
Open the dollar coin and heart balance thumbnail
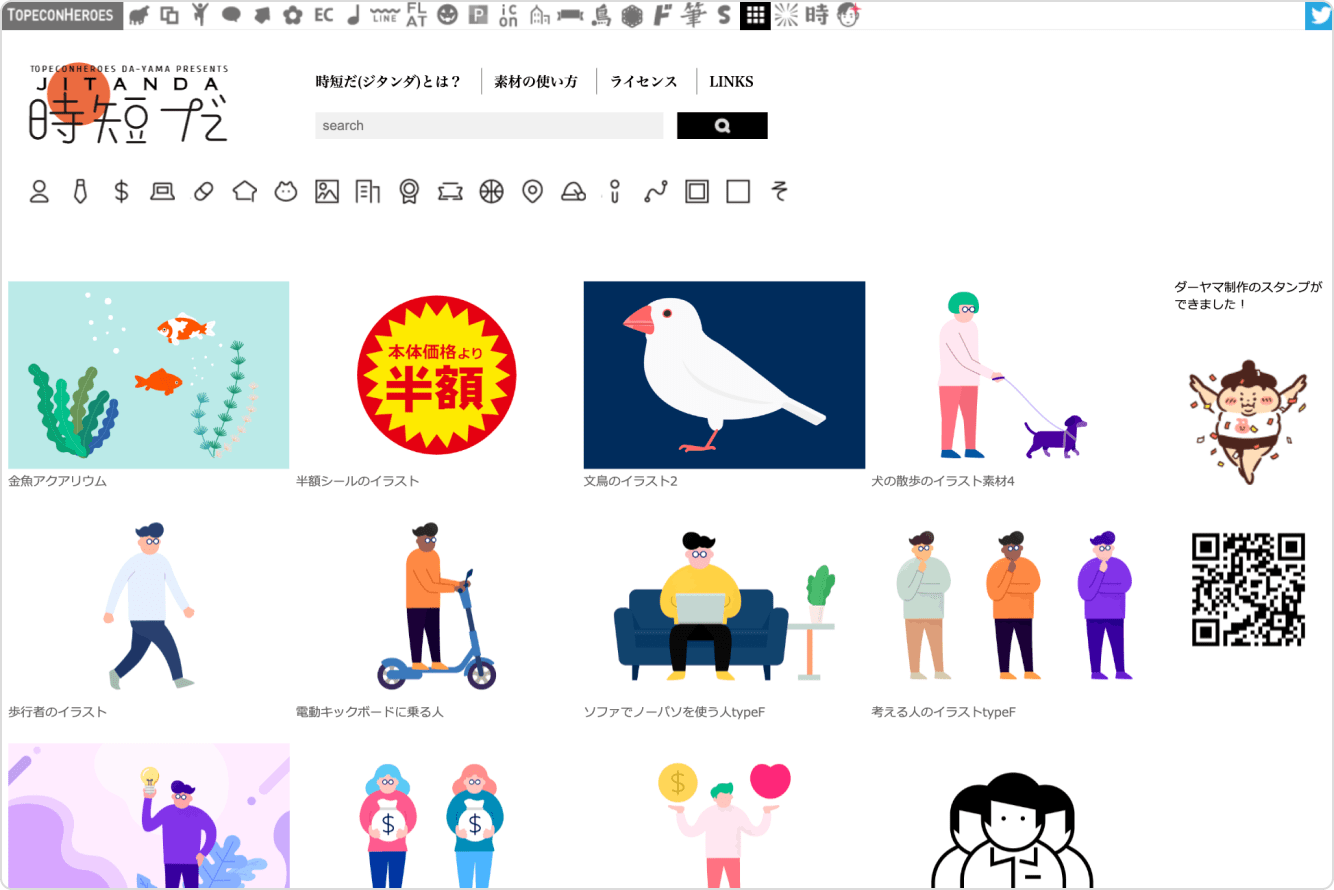point(724,825)
